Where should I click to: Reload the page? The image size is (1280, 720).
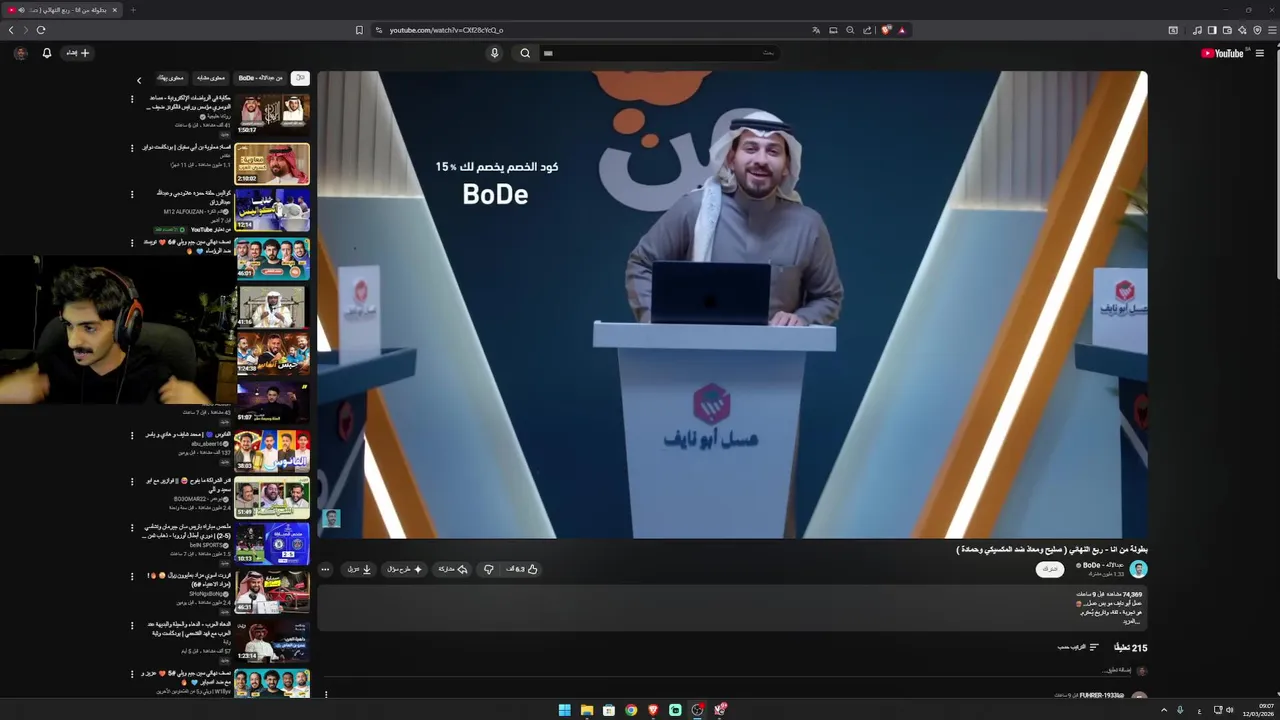pyautogui.click(x=41, y=30)
